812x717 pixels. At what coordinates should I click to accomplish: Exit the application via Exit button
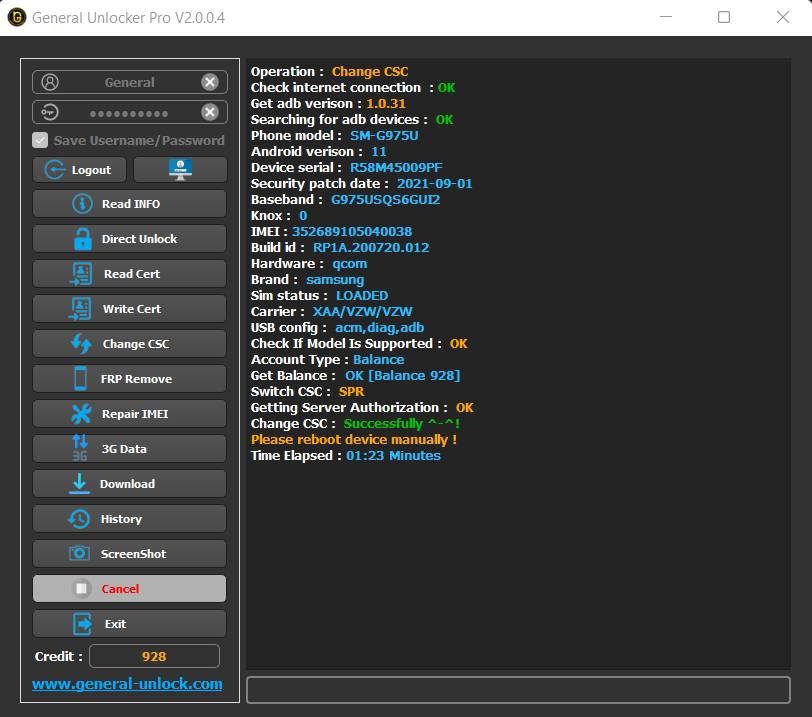click(x=129, y=624)
